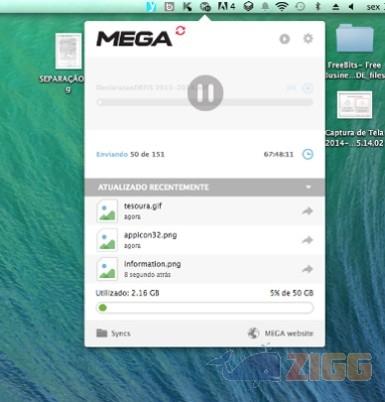Click the play icon beside the gear
The image size is (385, 402).
pyautogui.click(x=284, y=39)
